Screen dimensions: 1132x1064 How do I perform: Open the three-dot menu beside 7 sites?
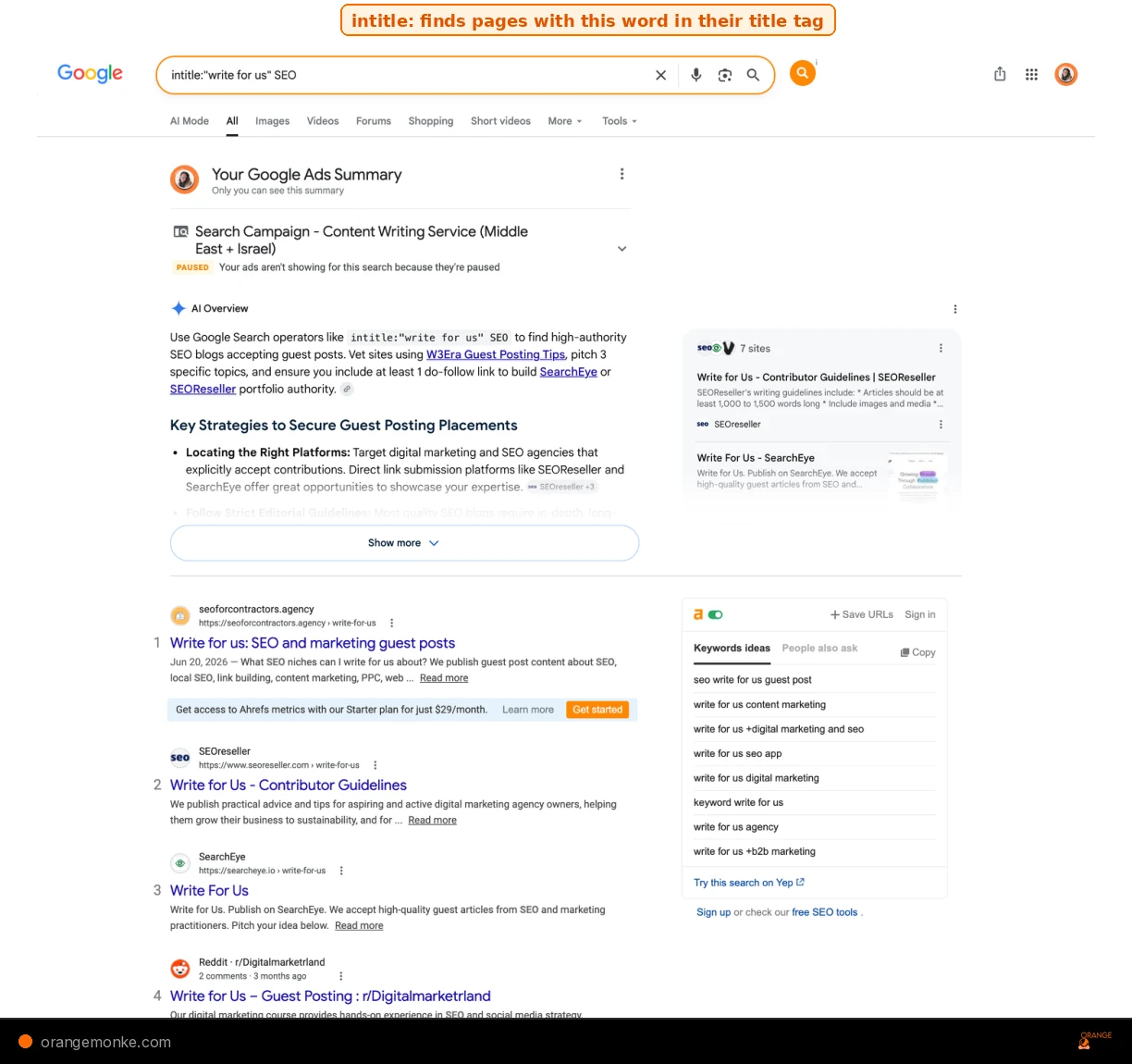(x=941, y=349)
